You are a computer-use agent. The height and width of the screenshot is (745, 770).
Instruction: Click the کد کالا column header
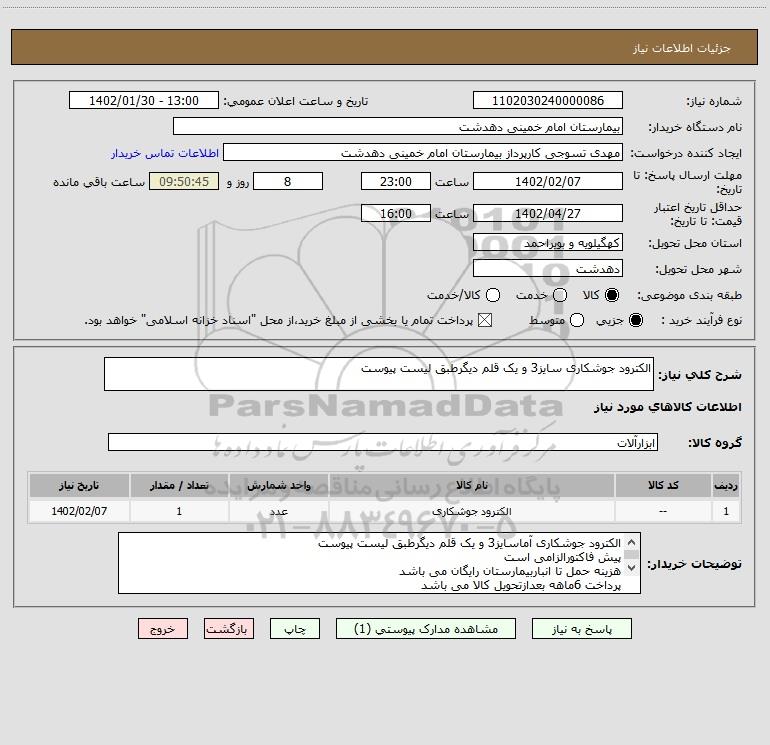point(663,485)
